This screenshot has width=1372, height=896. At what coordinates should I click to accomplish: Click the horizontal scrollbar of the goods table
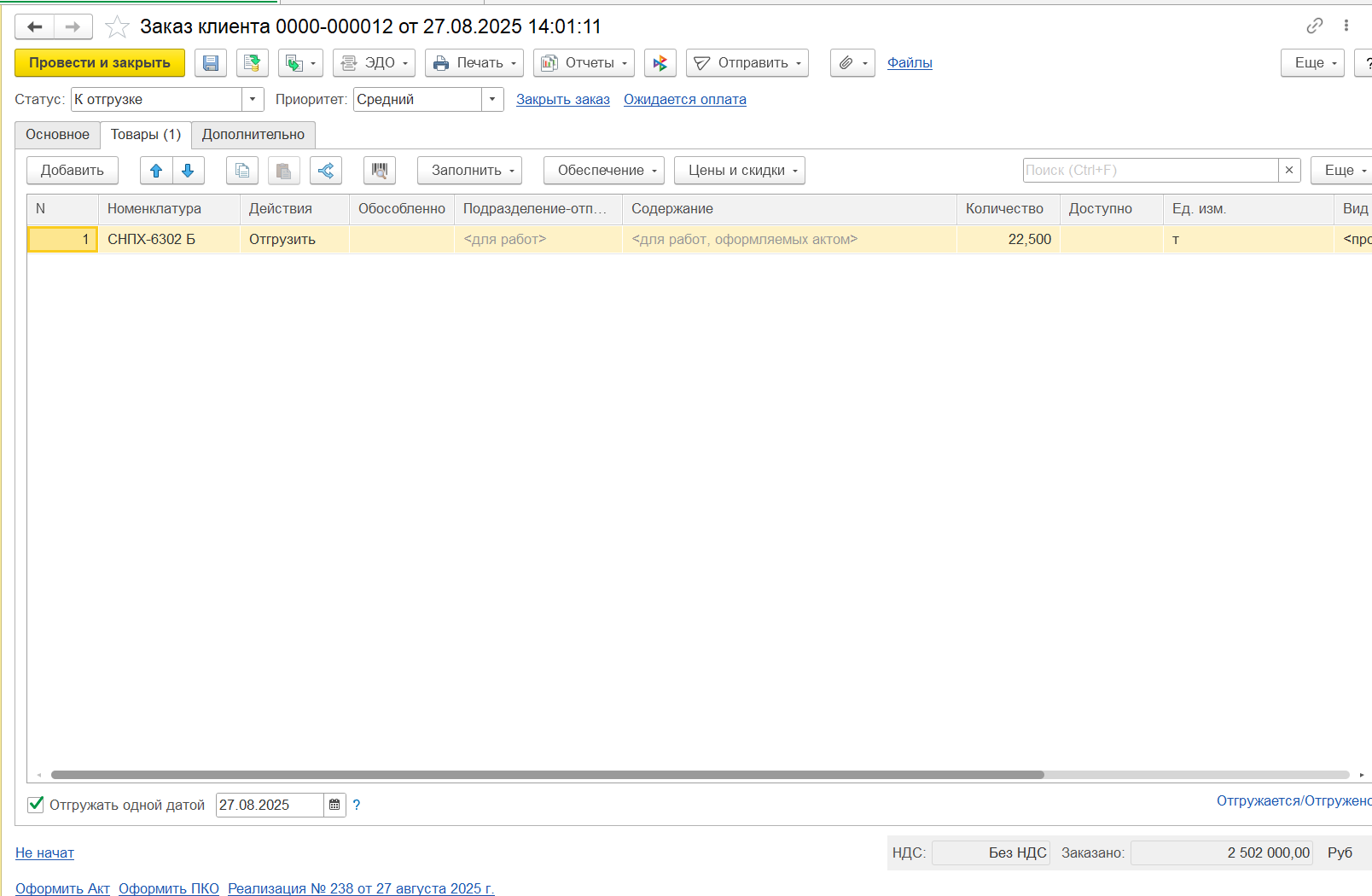pos(546,775)
